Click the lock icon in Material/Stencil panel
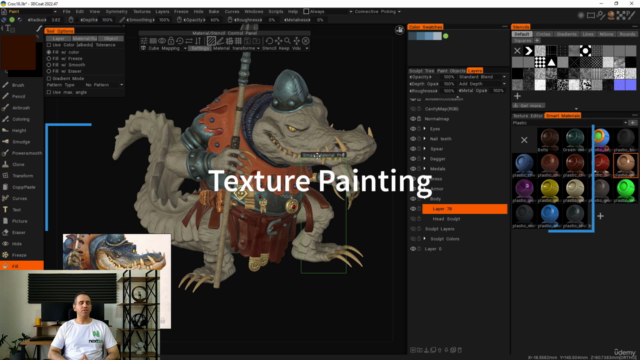Viewport: 640px width, 360px height. coord(171,41)
